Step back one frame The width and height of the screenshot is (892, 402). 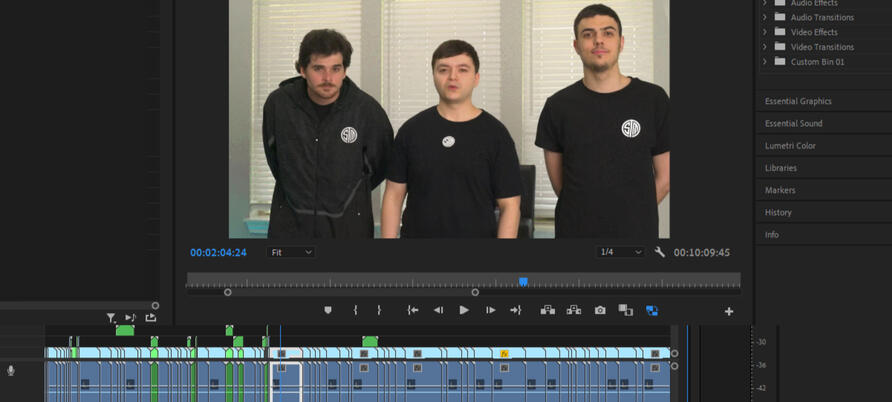438,311
